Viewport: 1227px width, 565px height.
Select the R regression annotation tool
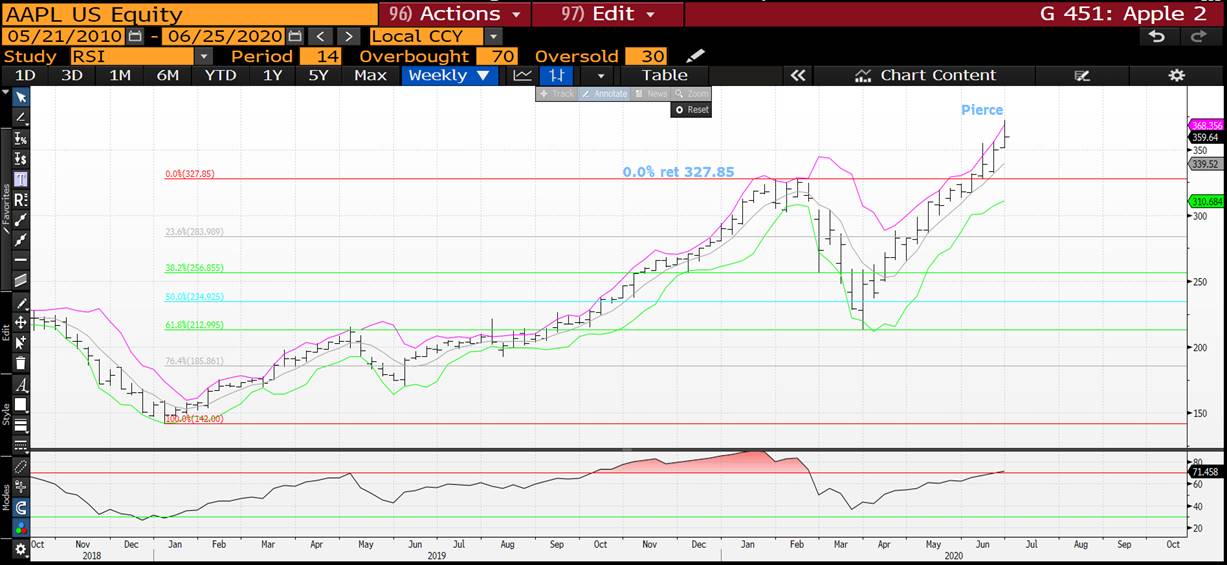point(21,199)
